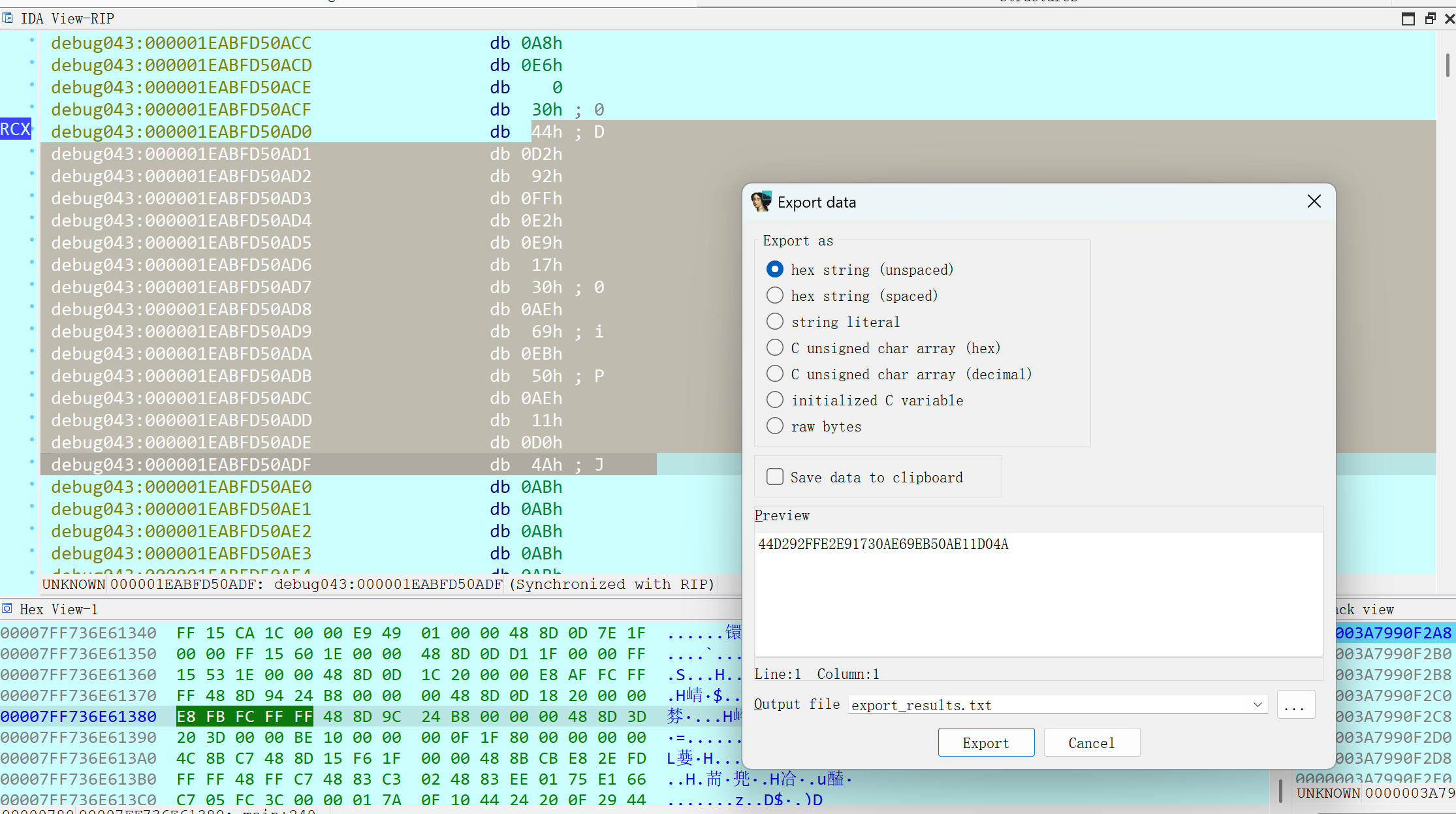Click the RCX register marker
The image size is (1456, 814).
coord(15,129)
